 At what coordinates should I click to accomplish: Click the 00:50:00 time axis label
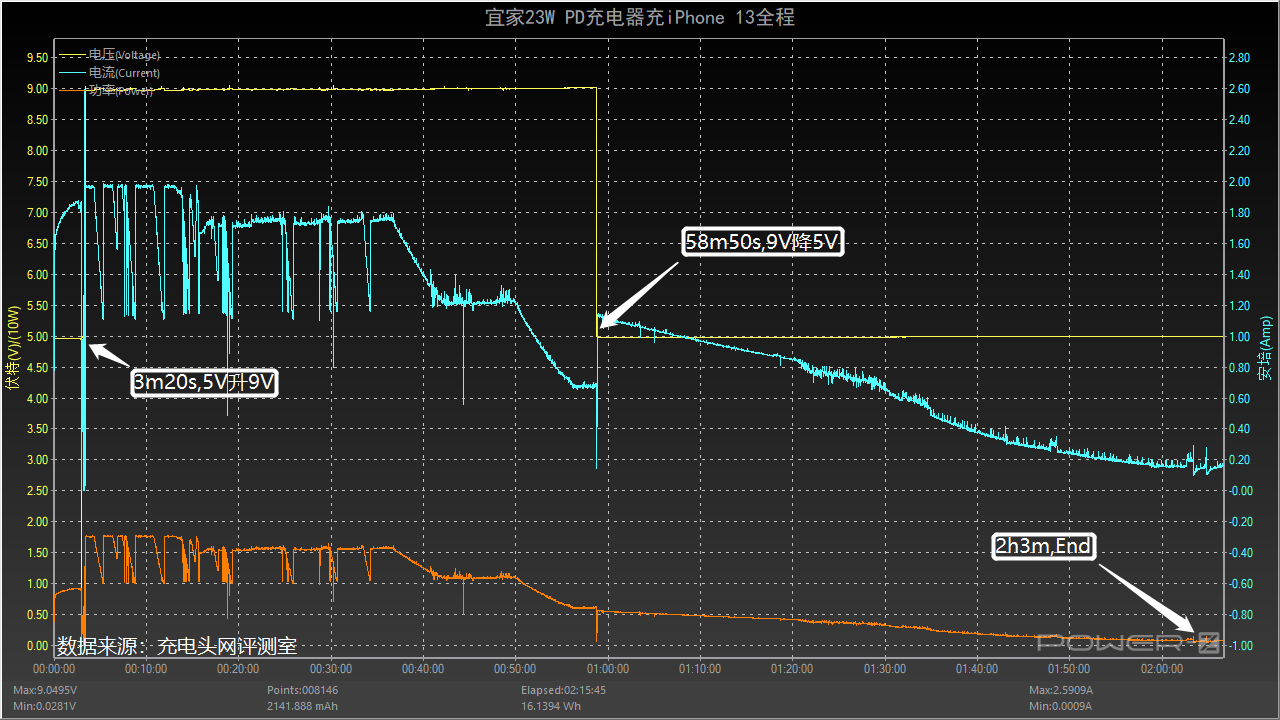[x=515, y=668]
